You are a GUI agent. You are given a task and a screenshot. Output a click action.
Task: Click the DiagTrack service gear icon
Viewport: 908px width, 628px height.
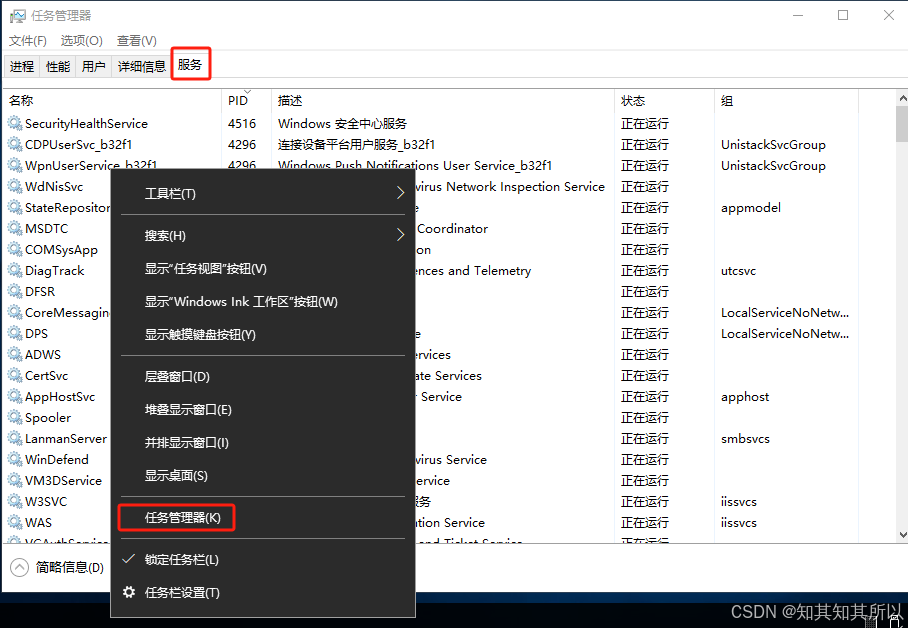pyautogui.click(x=15, y=270)
